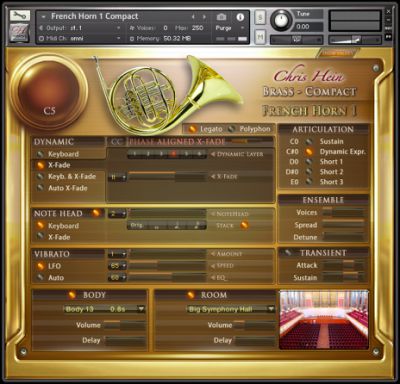Select dynamic layer 4

(173, 154)
